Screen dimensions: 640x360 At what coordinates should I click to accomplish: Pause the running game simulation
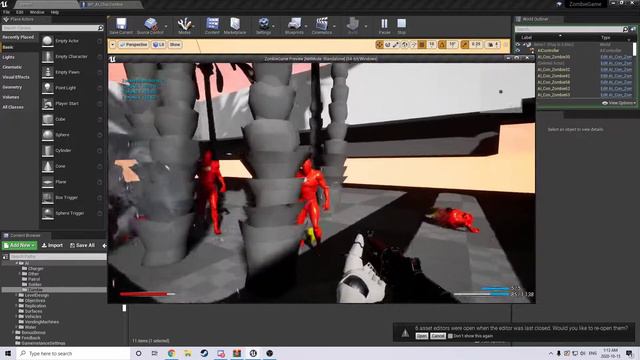click(384, 25)
